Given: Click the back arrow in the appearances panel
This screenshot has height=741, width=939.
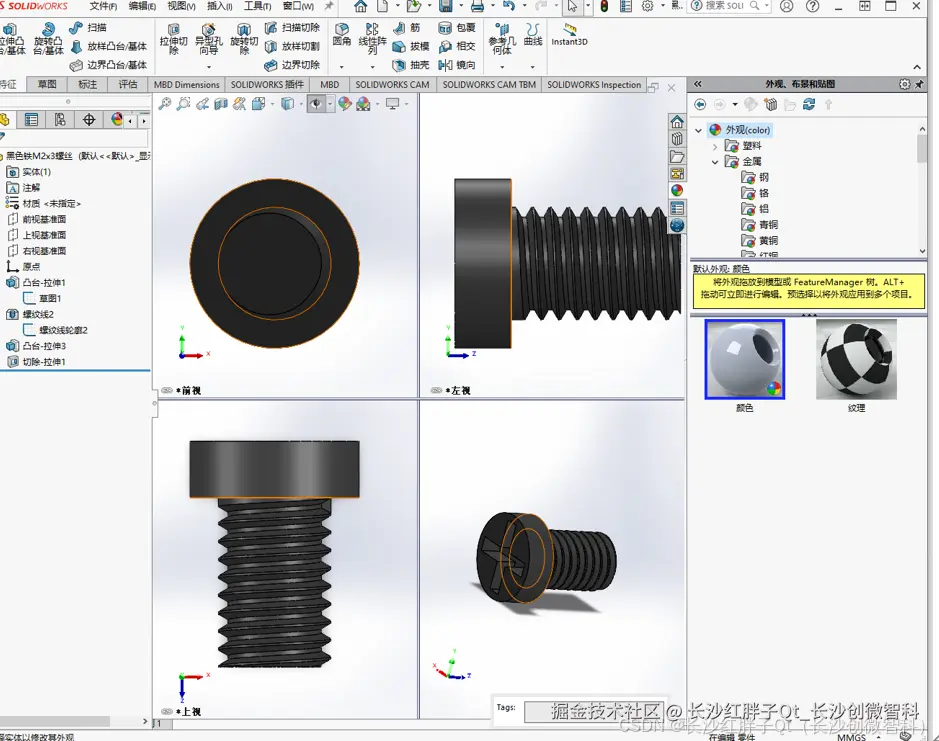Looking at the screenshot, I should click(x=700, y=104).
